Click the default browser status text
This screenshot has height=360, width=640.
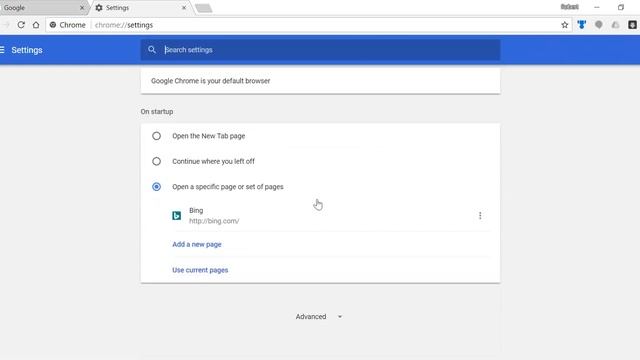[211, 81]
